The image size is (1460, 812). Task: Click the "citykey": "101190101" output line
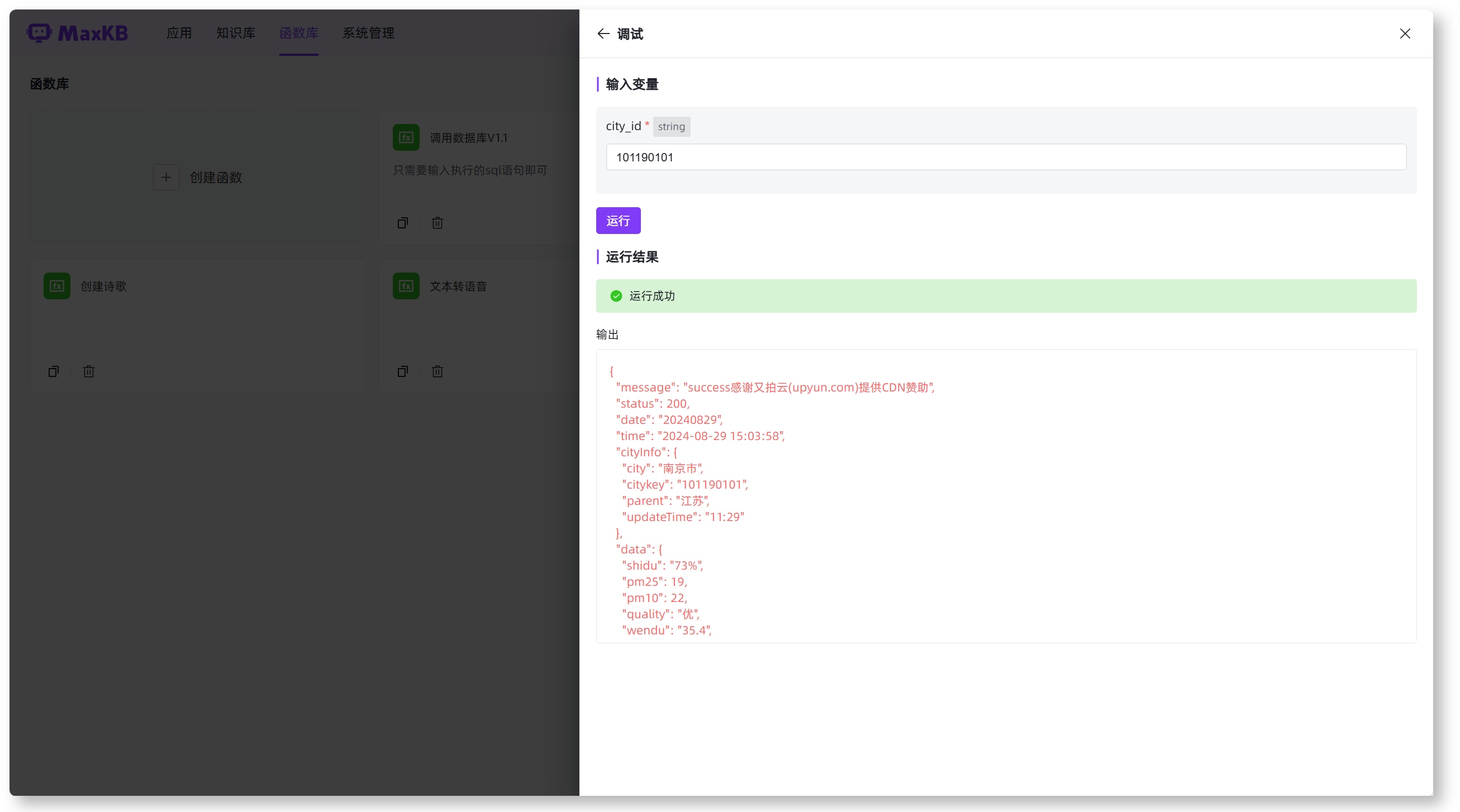pyautogui.click(x=684, y=485)
